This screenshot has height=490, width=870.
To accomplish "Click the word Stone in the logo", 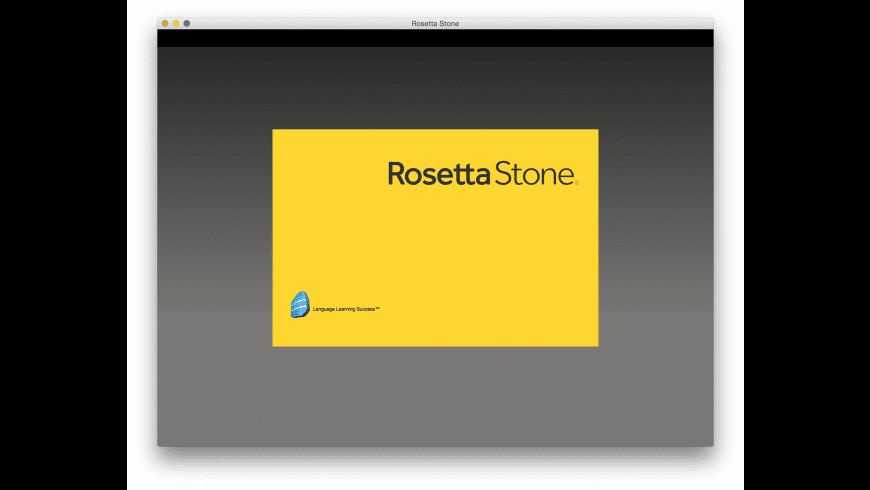I will tap(534, 174).
